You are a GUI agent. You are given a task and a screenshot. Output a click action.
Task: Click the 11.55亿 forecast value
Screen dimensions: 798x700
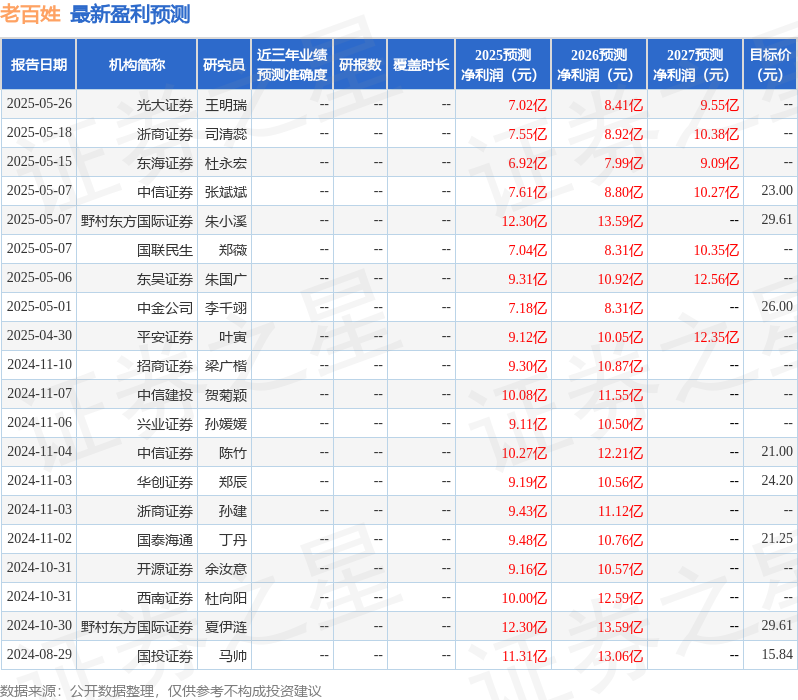(x=620, y=396)
